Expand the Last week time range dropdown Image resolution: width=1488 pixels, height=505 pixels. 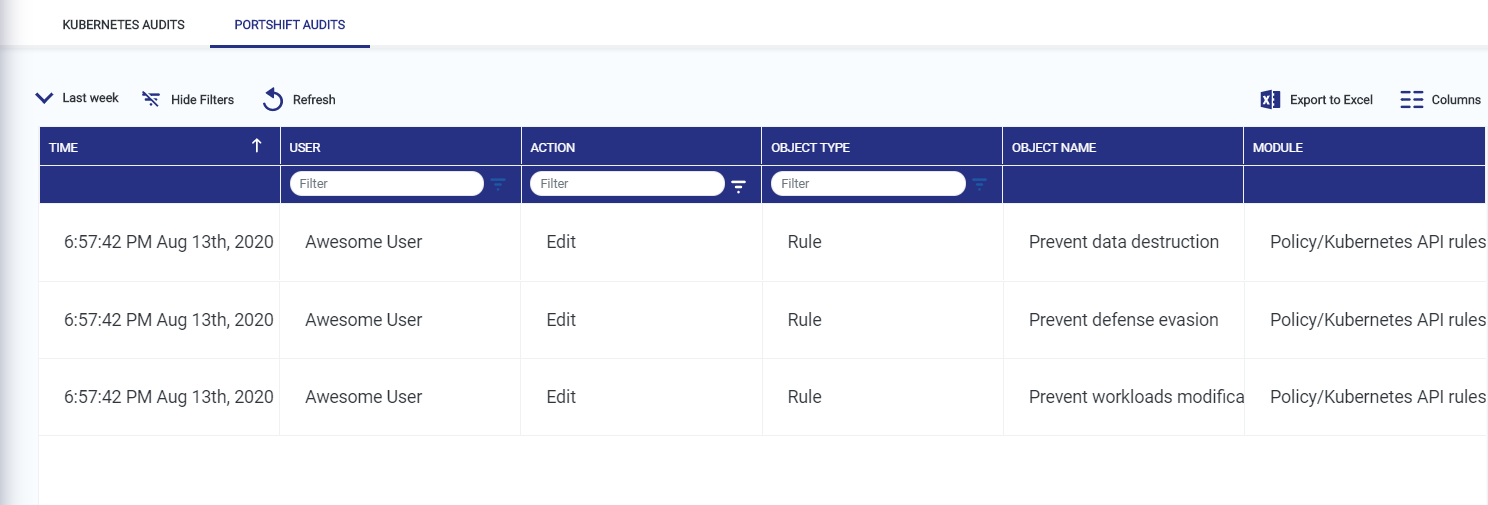point(44,98)
